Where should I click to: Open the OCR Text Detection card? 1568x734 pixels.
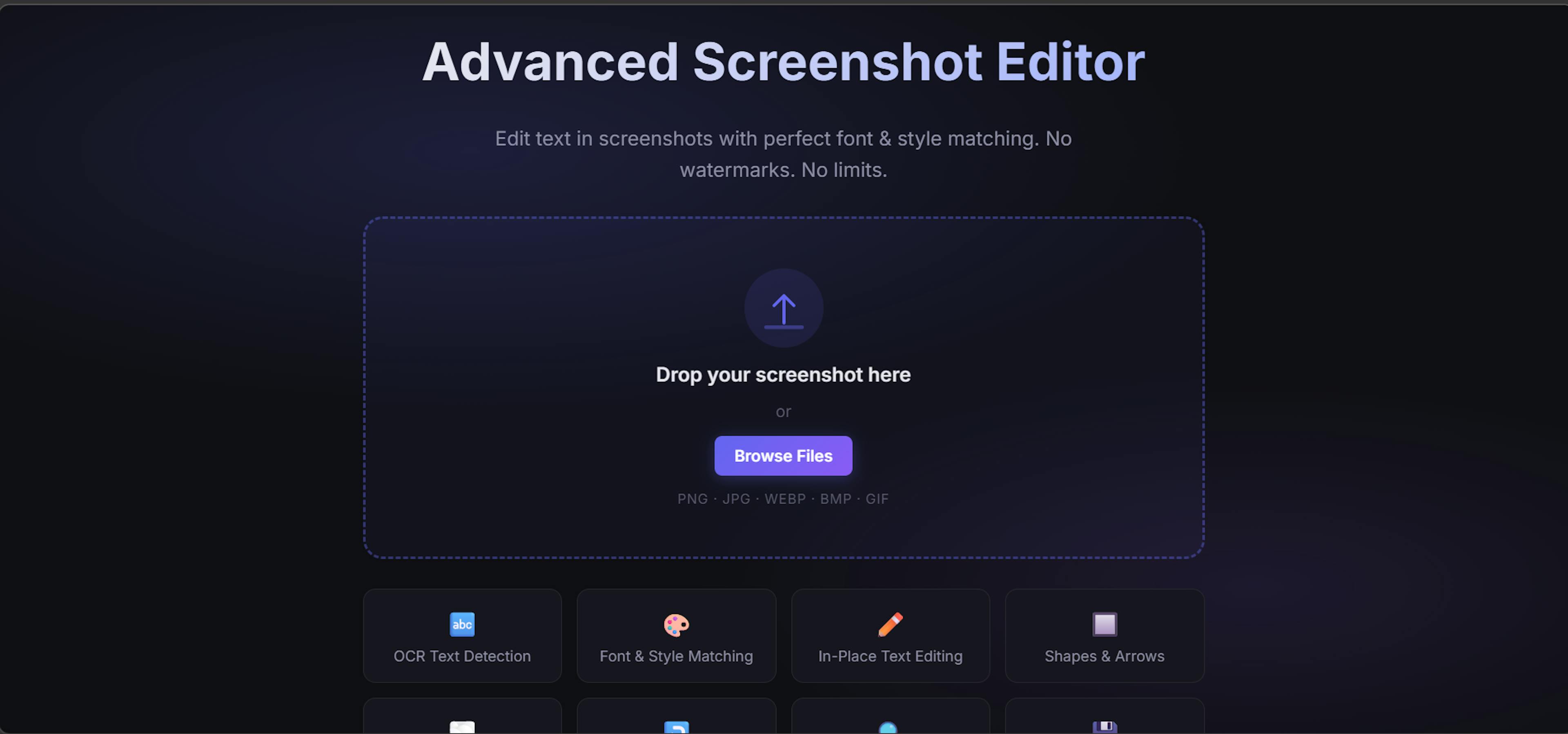[462, 636]
